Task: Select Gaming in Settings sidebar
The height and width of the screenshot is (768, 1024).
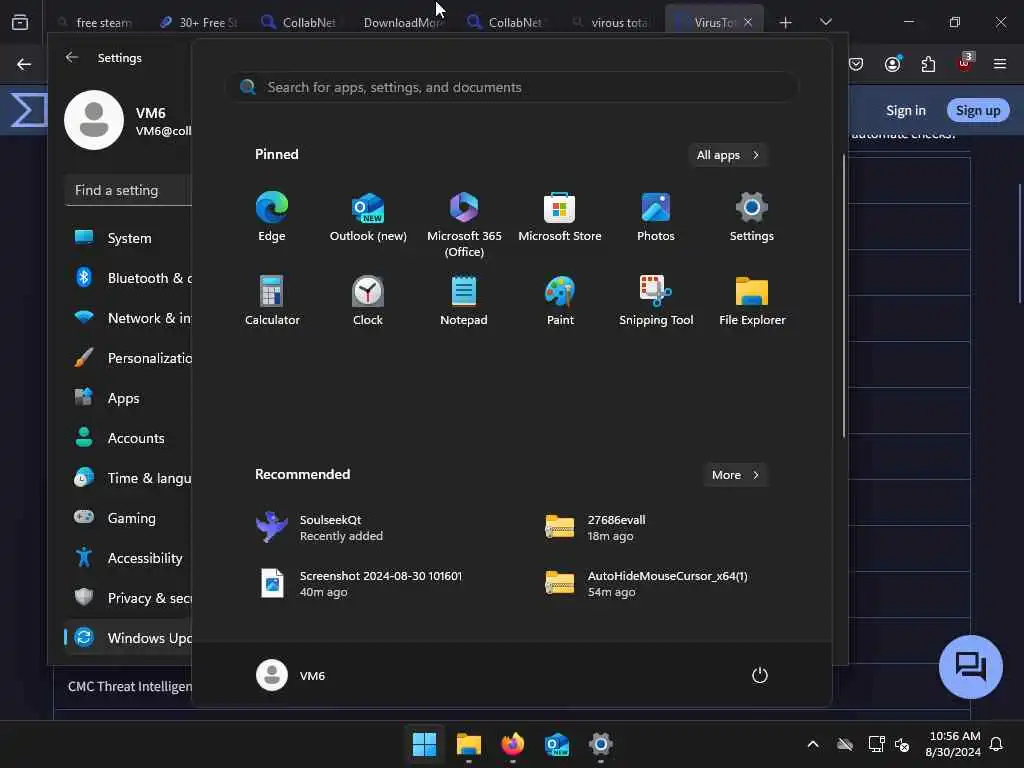Action: click(128, 518)
